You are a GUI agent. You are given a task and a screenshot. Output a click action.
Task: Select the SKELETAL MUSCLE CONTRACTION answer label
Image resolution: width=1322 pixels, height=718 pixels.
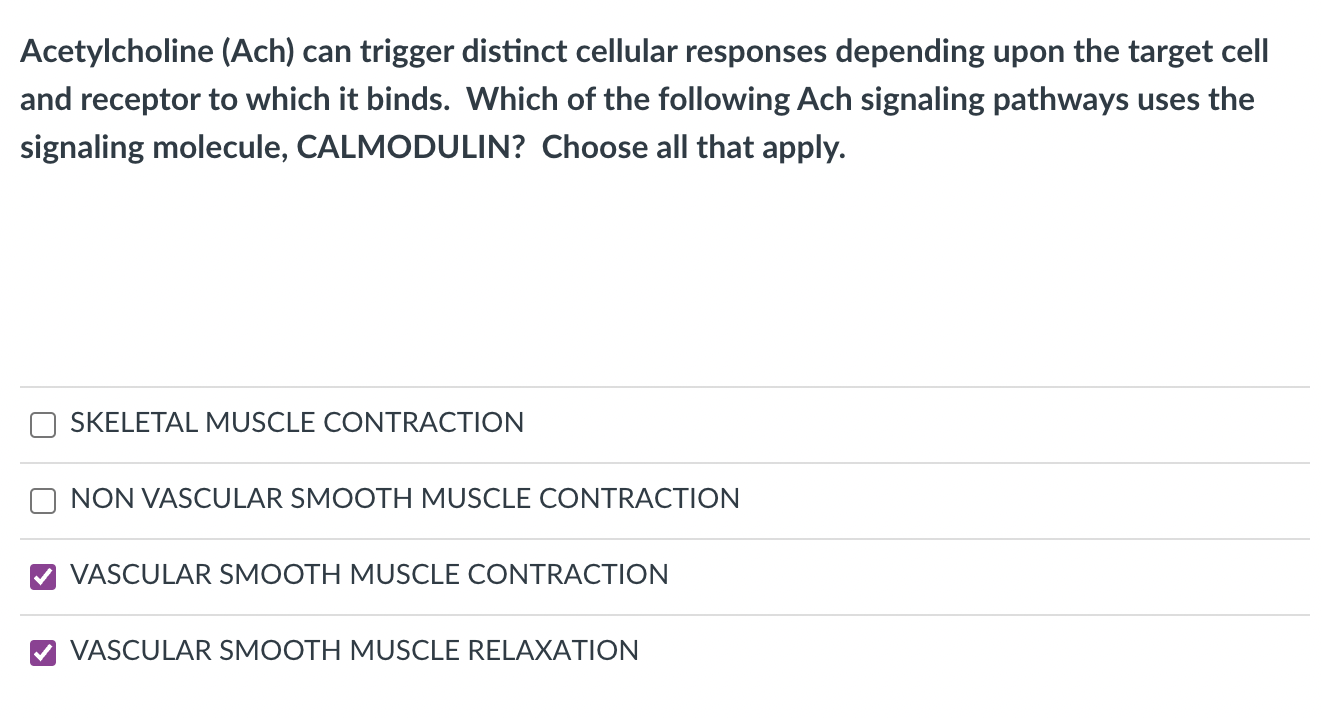296,423
